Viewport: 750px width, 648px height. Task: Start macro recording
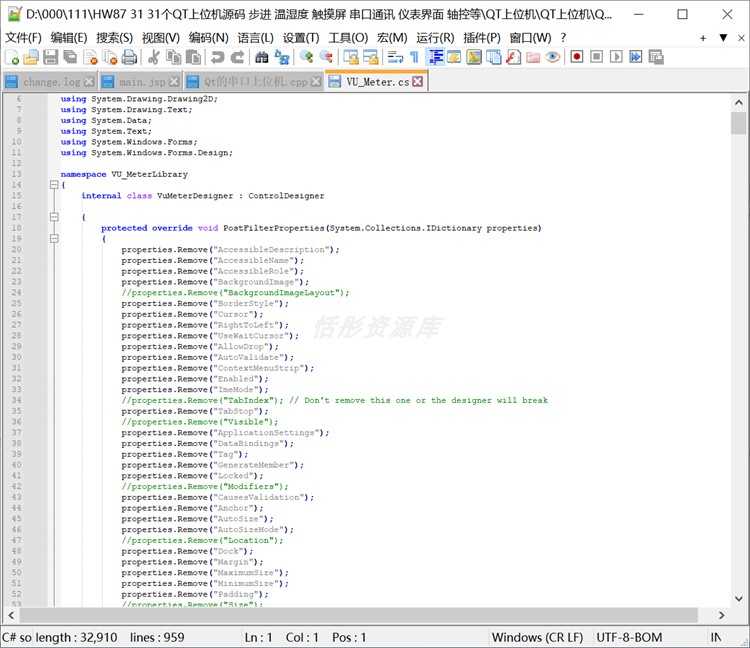click(577, 57)
